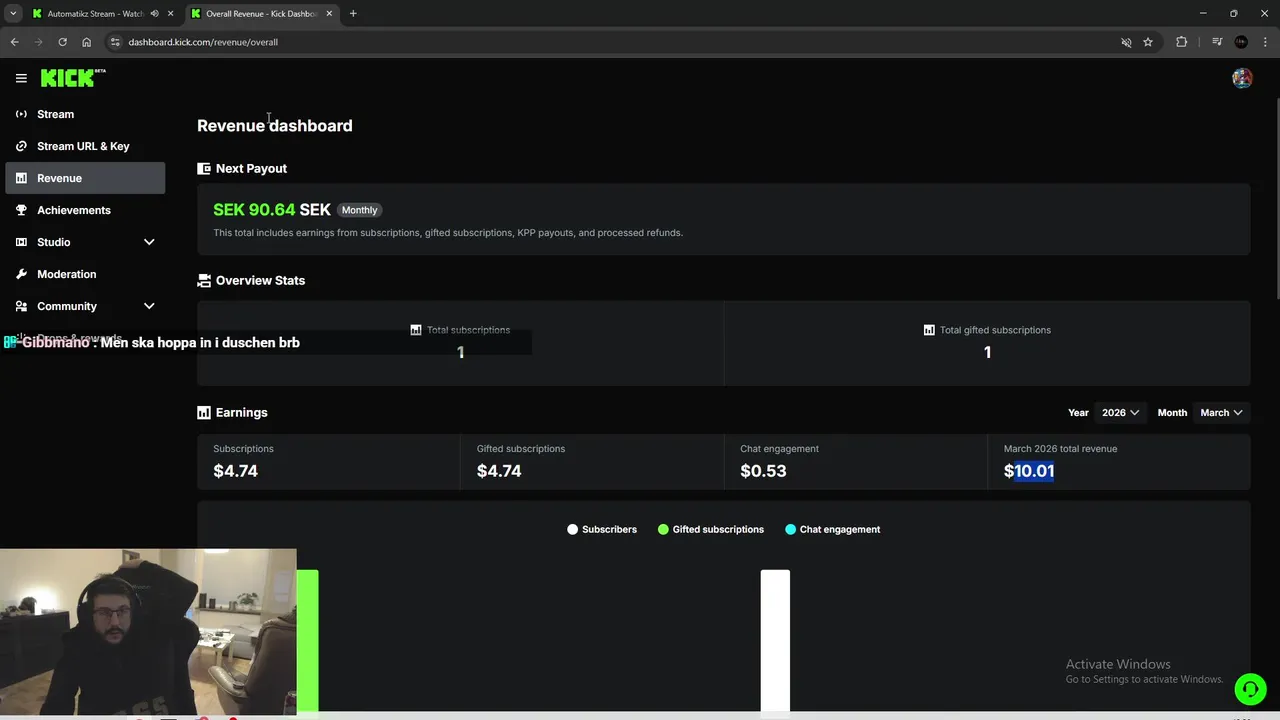
Task: Switch to Automatikz Stream tab
Action: click(x=96, y=14)
